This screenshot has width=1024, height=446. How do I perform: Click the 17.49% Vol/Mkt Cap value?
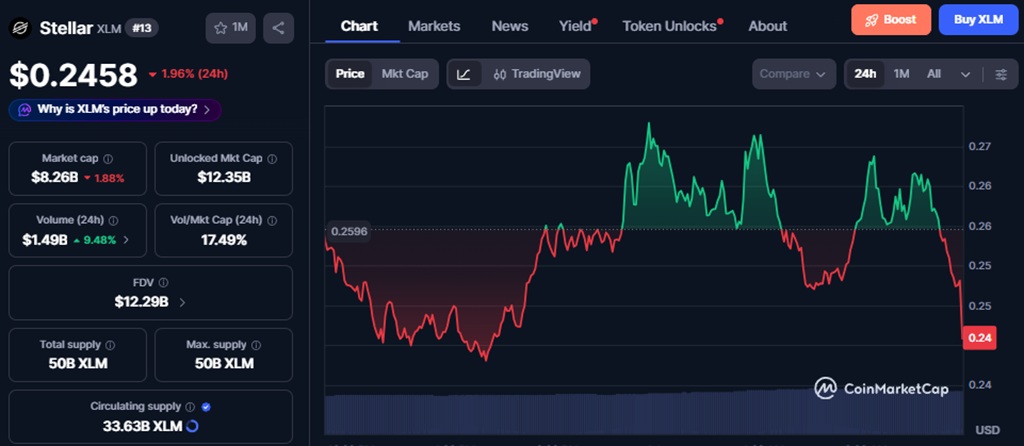[224, 240]
